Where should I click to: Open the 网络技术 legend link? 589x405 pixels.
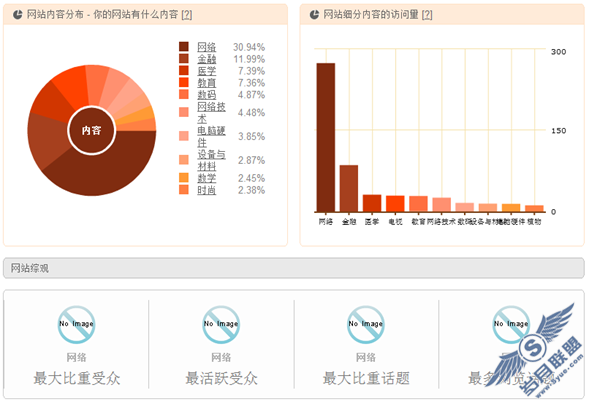(x=211, y=112)
